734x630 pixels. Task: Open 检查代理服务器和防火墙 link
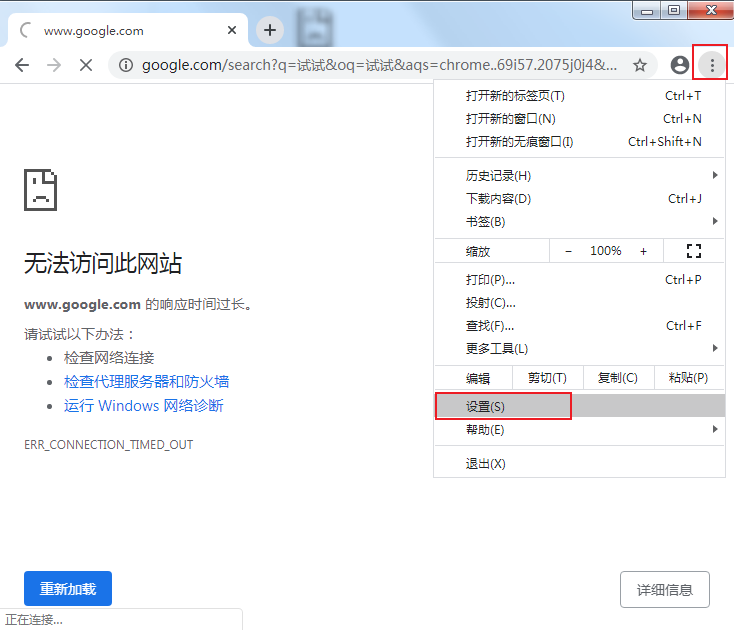click(147, 381)
